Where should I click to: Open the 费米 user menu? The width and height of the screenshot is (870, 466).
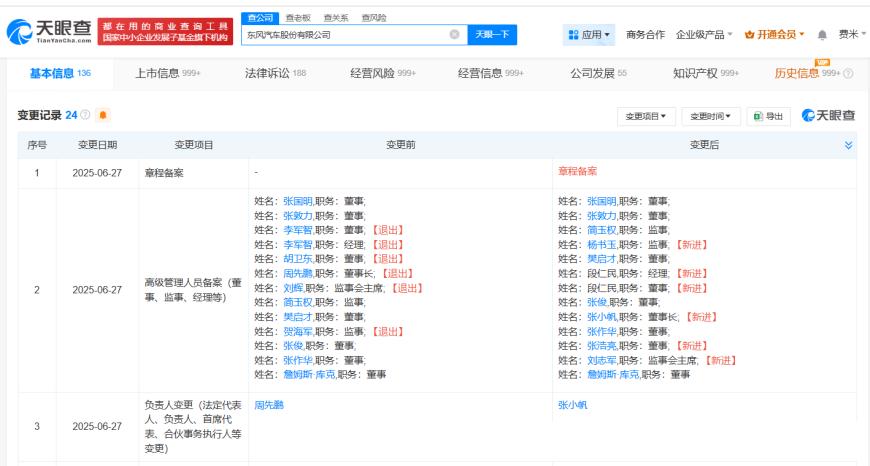852,34
